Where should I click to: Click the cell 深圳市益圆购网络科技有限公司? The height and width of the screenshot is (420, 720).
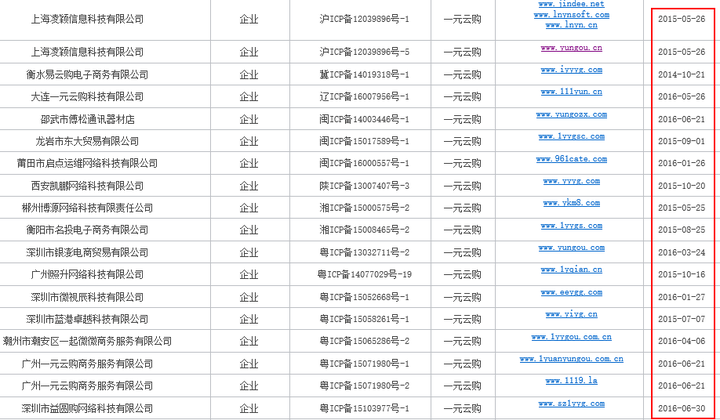(x=87, y=408)
